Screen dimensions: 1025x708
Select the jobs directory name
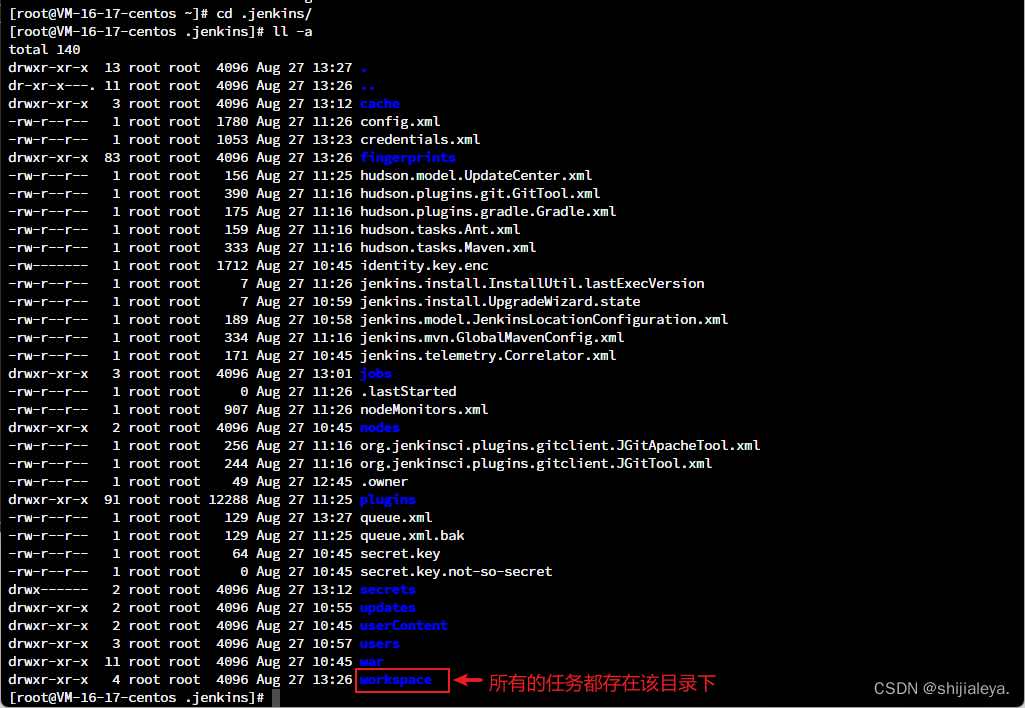pos(376,373)
